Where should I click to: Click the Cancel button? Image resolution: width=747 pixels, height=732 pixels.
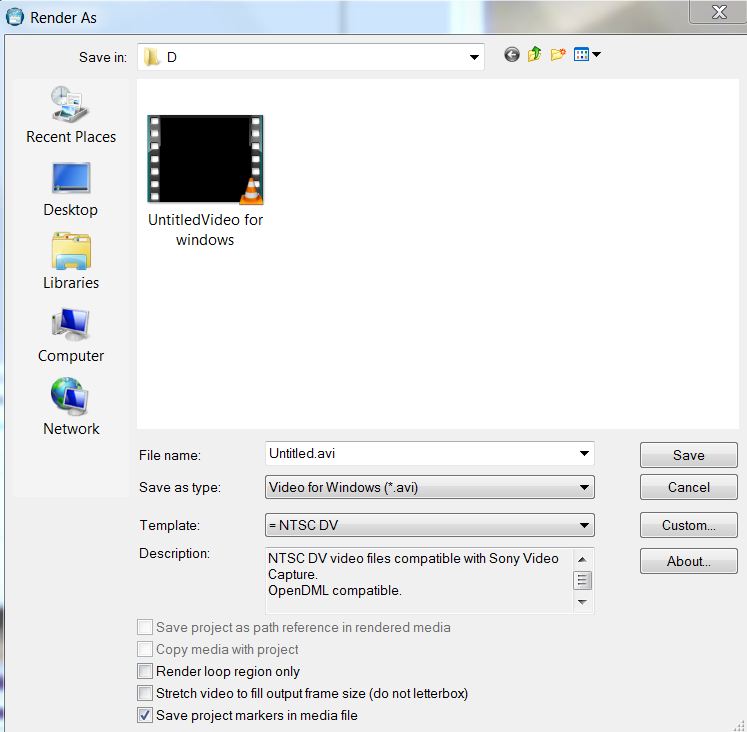point(688,487)
